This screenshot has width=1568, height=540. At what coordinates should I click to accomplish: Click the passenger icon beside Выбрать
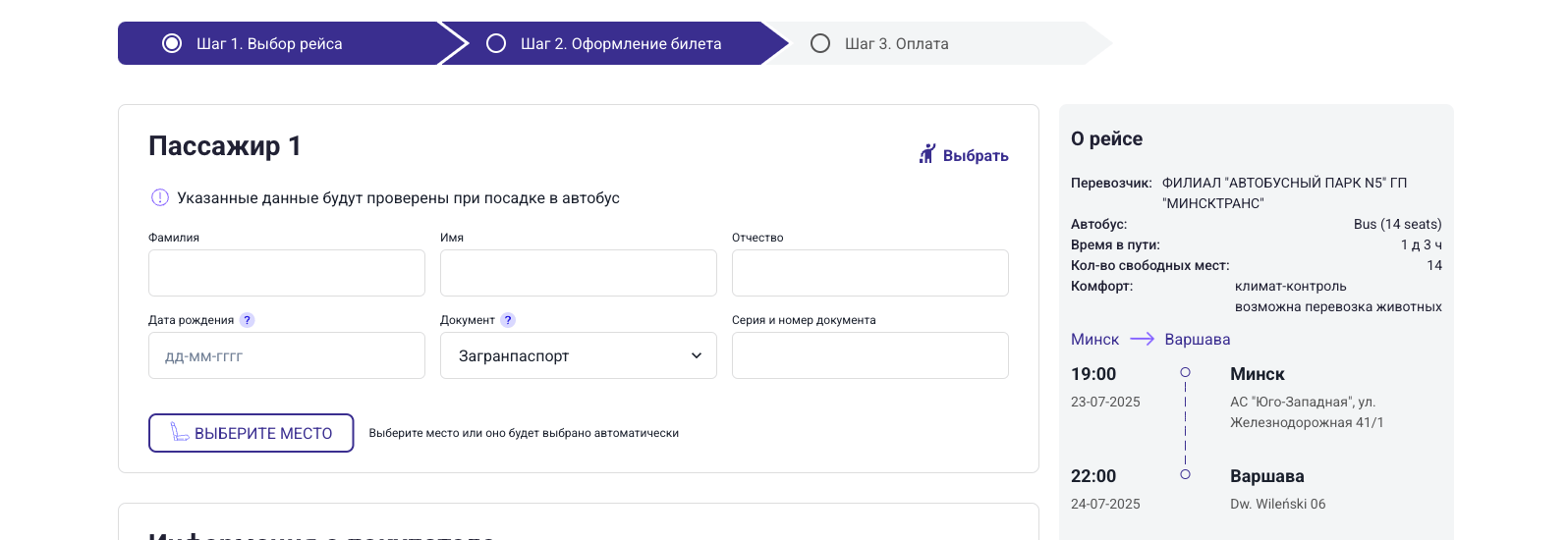926,154
